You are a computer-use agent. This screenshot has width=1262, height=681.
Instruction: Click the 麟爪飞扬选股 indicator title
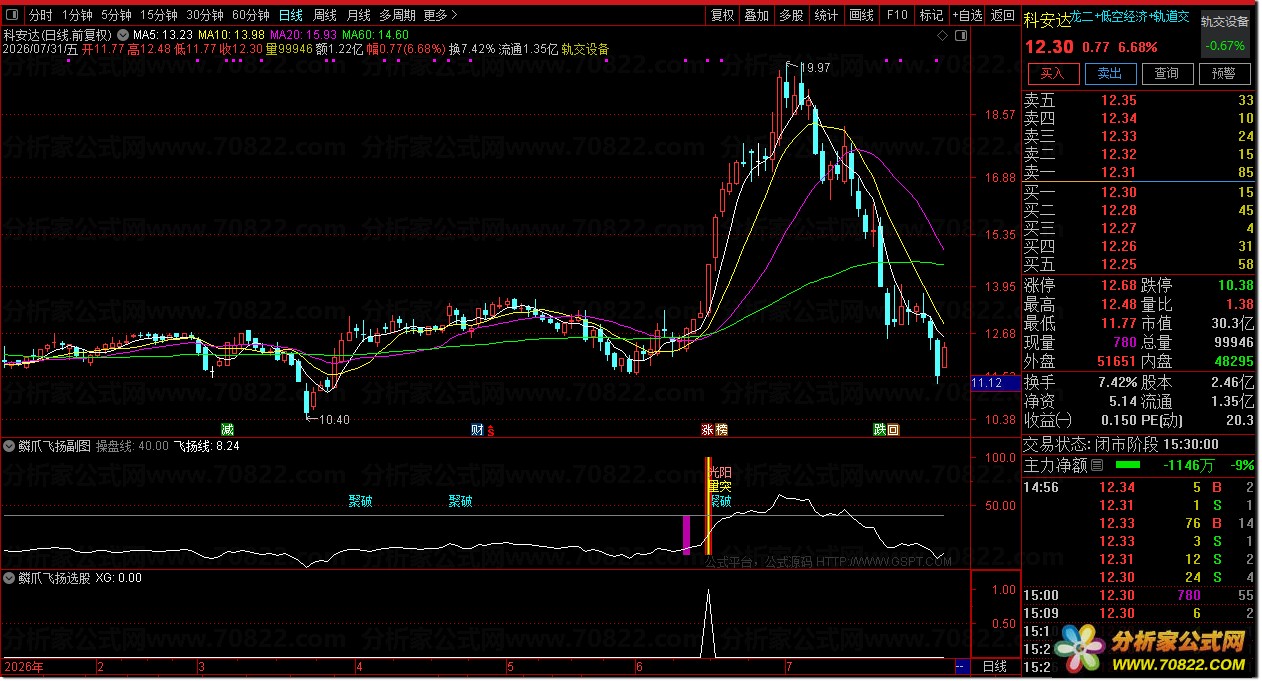coord(55,578)
